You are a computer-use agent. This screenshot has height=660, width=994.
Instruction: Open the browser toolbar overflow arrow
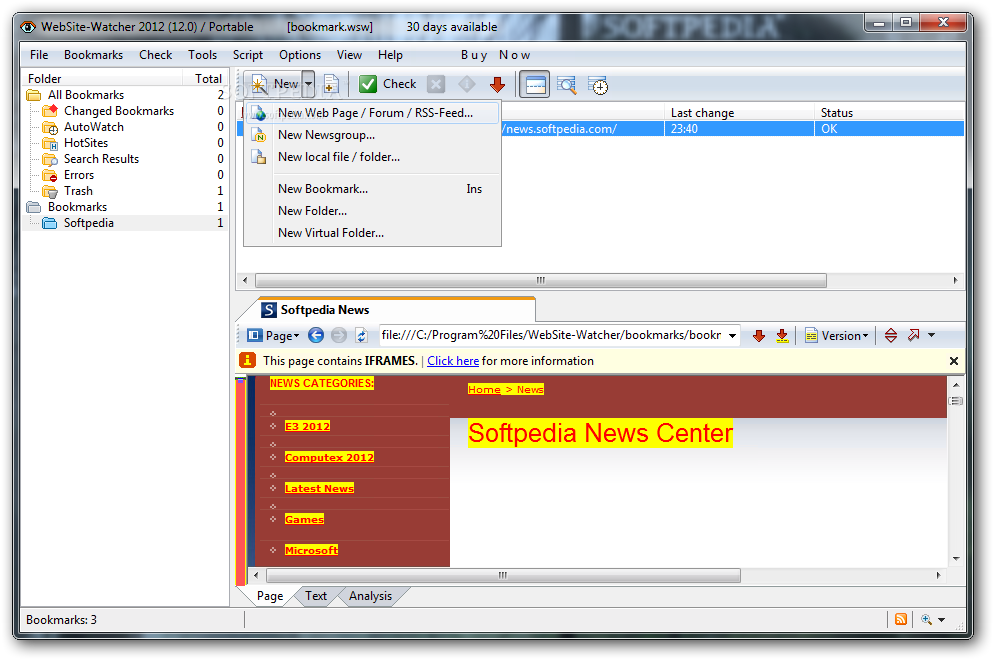click(931, 335)
